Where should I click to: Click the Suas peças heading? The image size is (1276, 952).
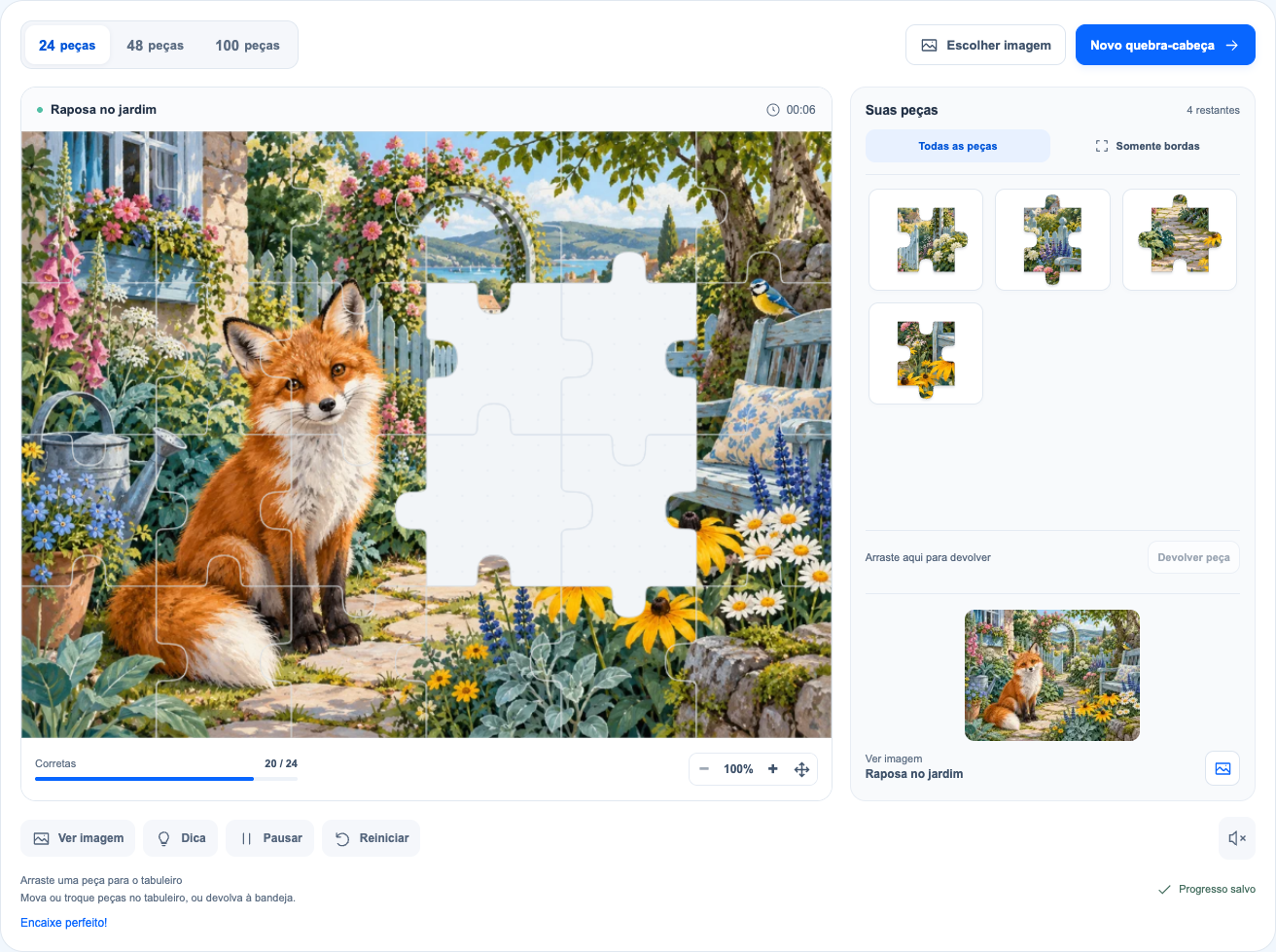902,110
